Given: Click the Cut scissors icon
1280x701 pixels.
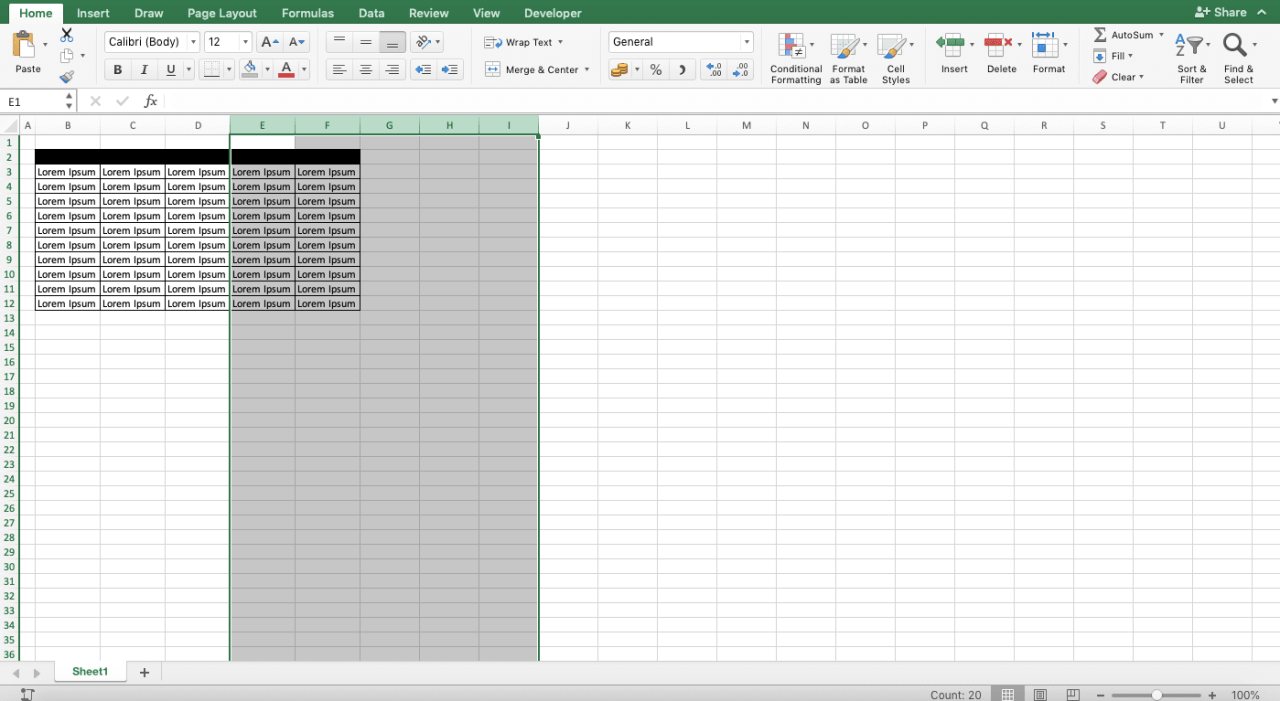Looking at the screenshot, I should pos(67,35).
